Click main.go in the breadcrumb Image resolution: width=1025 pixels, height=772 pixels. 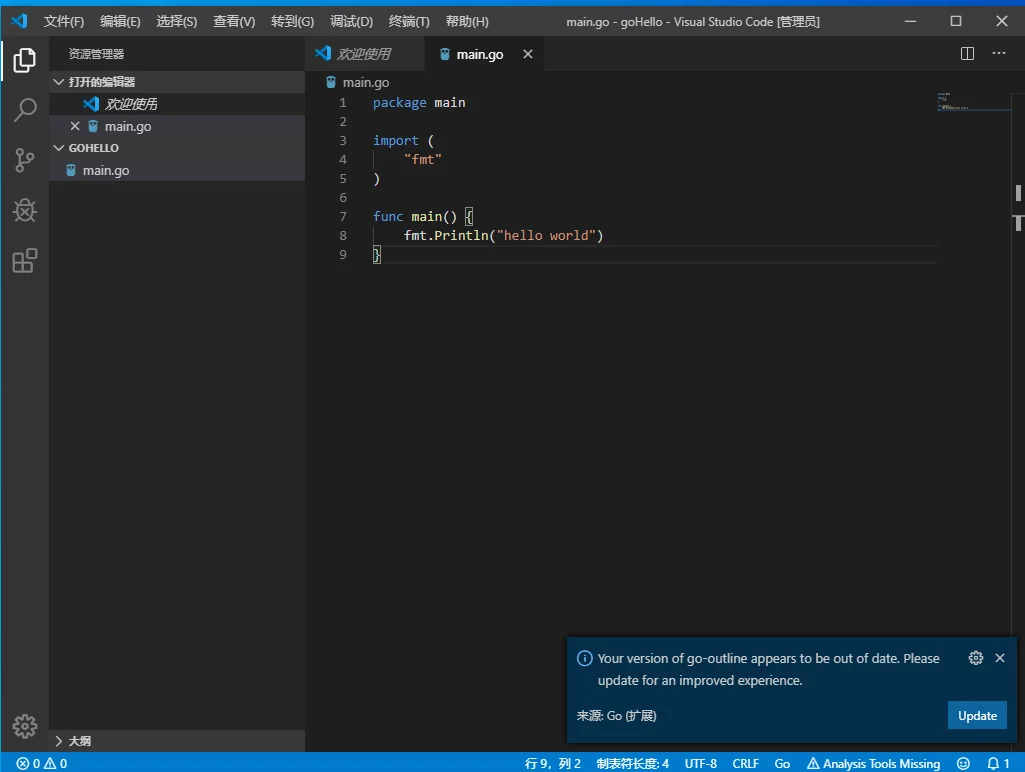pyautogui.click(x=365, y=82)
